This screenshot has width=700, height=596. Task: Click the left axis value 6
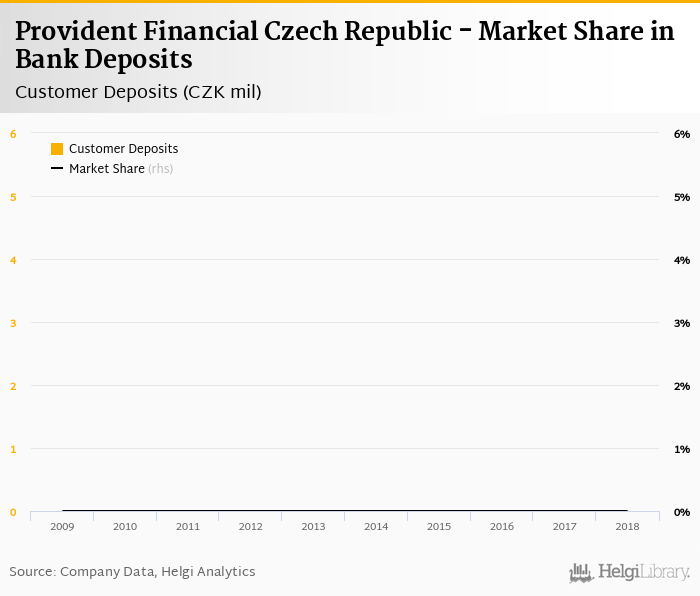click(x=13, y=134)
